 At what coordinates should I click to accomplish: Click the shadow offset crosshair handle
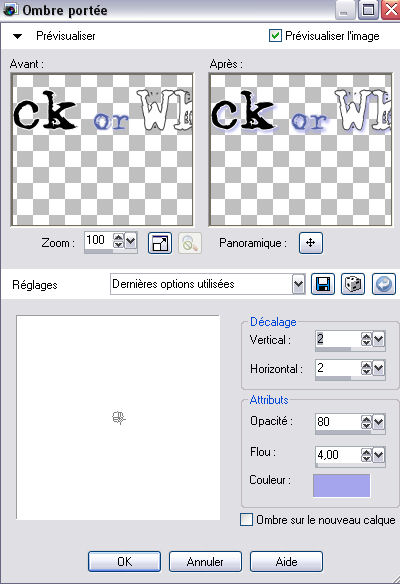pyautogui.click(x=119, y=418)
